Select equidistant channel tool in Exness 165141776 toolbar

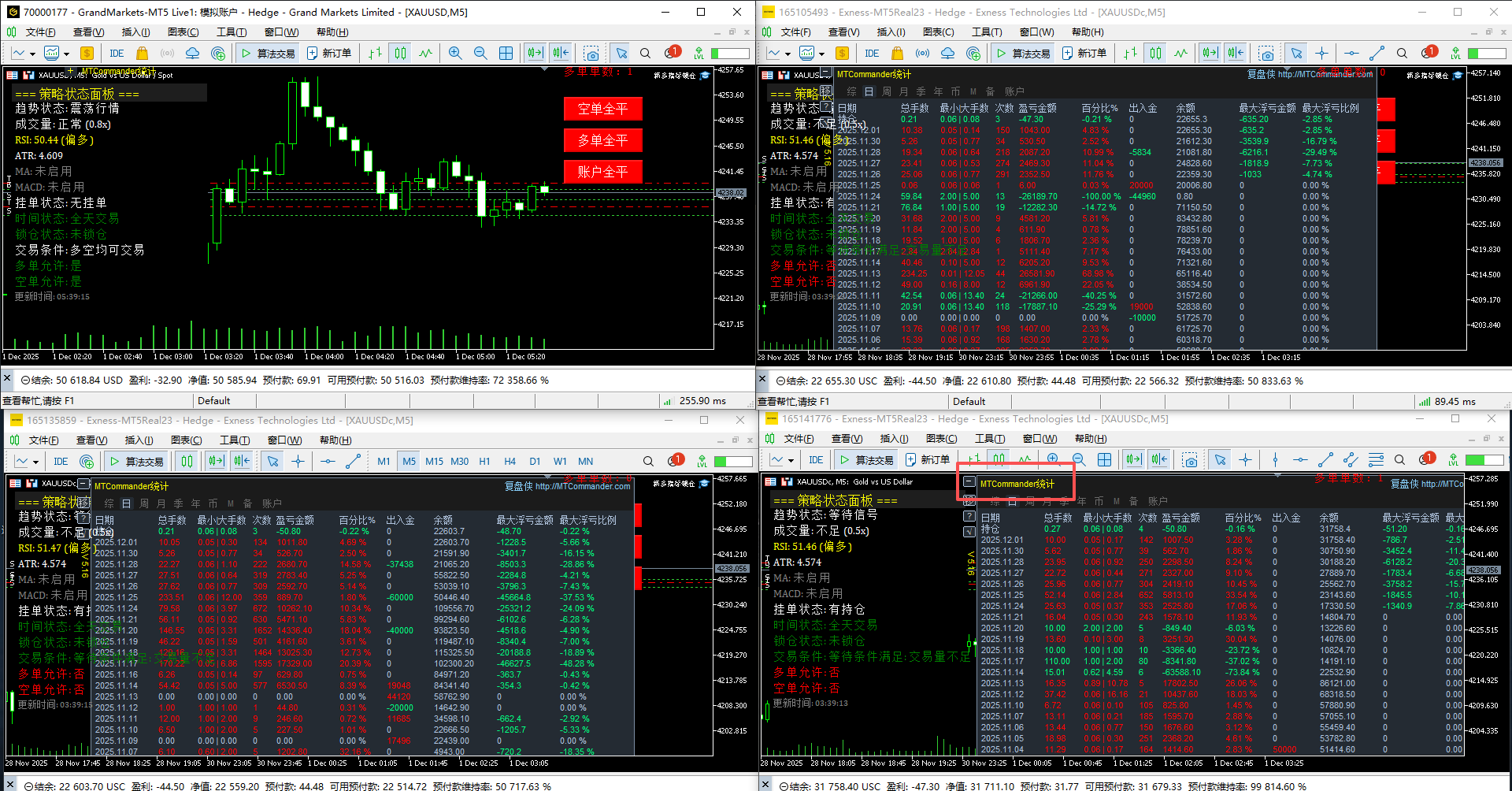point(1351,459)
